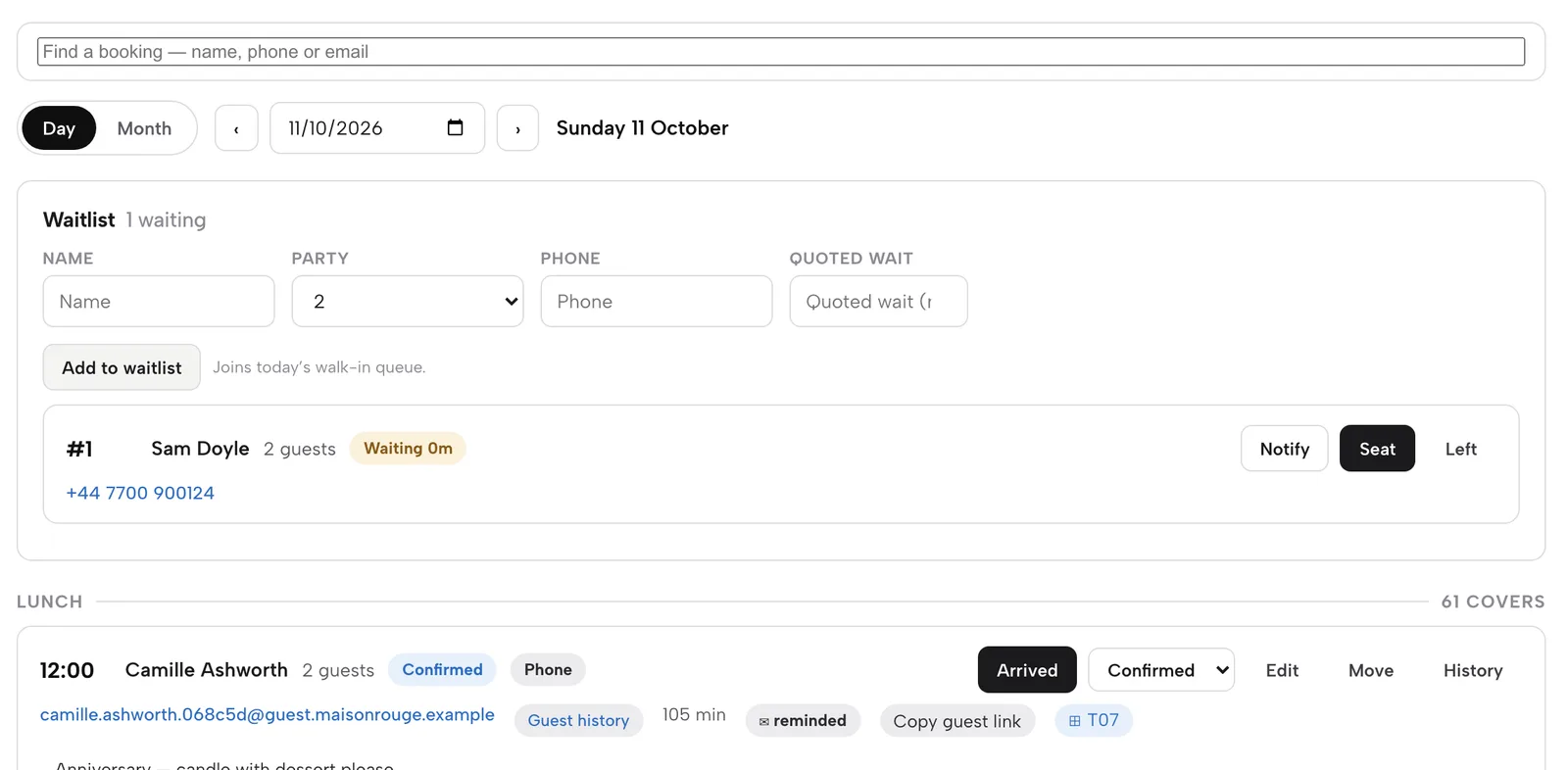Call Sam Doyle's number +44 7700 900124
1568x770 pixels.
click(x=140, y=493)
